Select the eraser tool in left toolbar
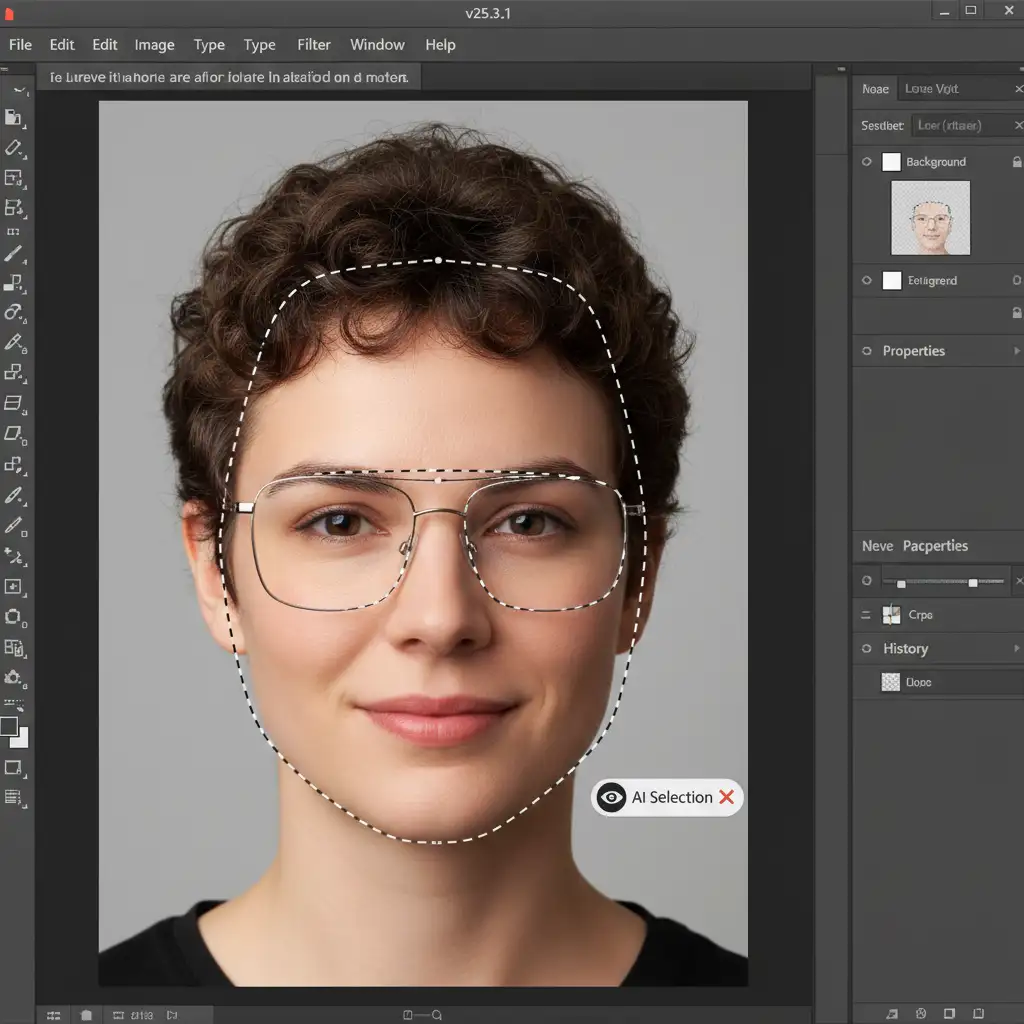Screen dimensions: 1024x1024 13,149
